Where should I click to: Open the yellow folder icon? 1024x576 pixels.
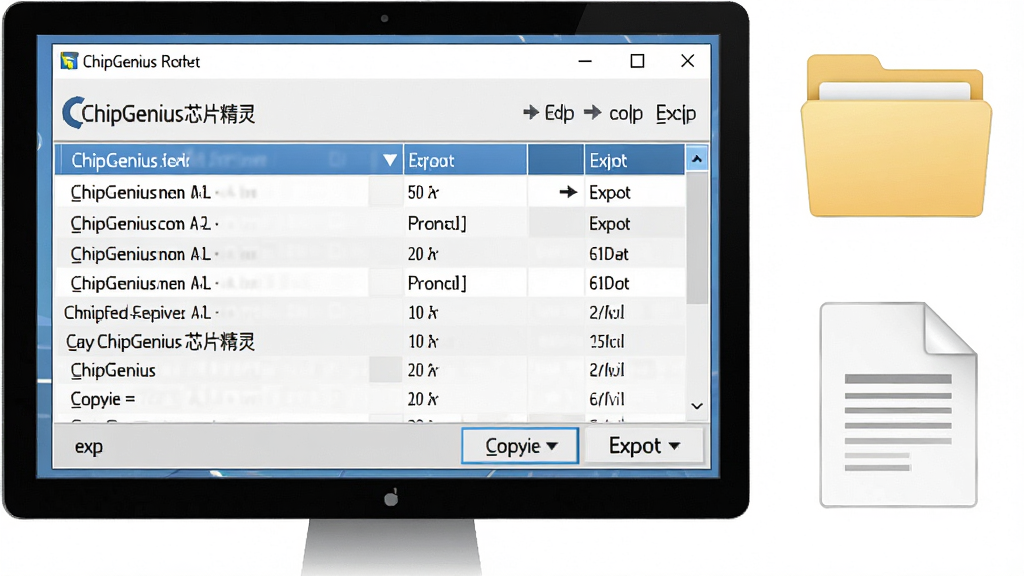pyautogui.click(x=895, y=136)
